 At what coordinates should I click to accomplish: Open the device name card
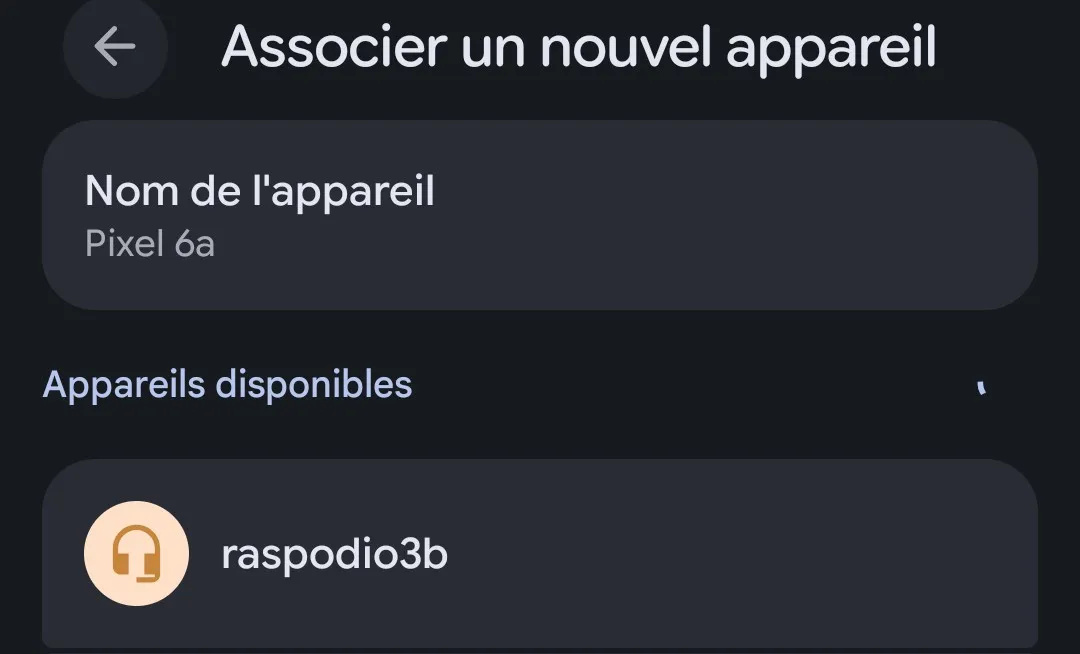click(539, 215)
